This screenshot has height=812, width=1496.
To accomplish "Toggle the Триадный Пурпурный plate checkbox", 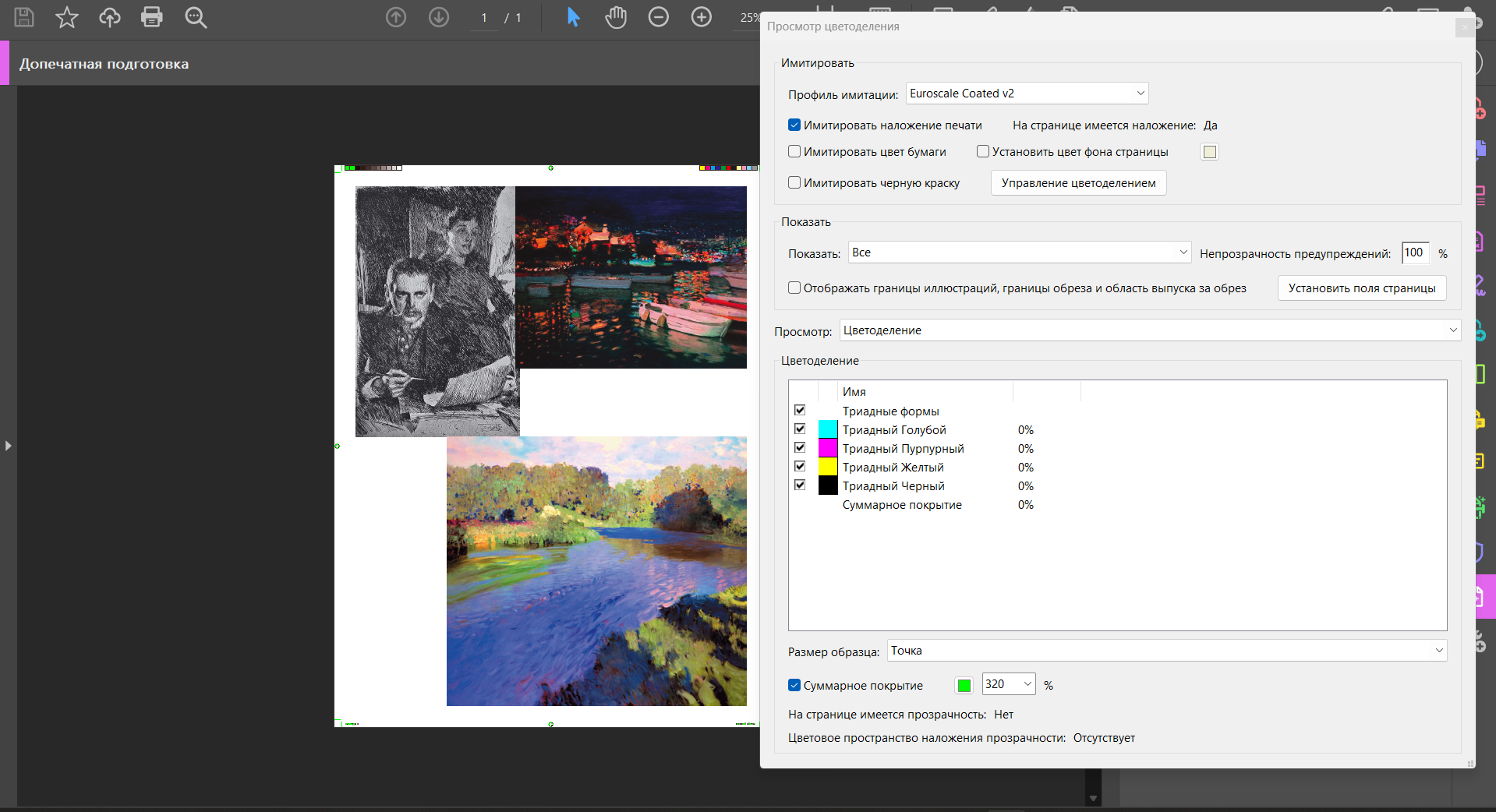I will point(800,448).
